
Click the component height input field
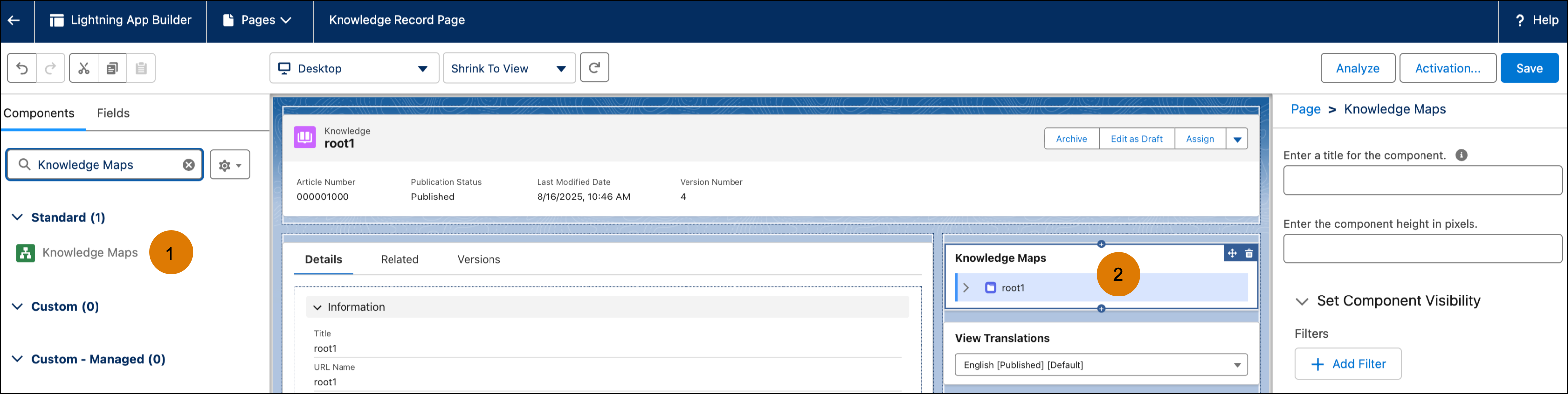click(1422, 248)
